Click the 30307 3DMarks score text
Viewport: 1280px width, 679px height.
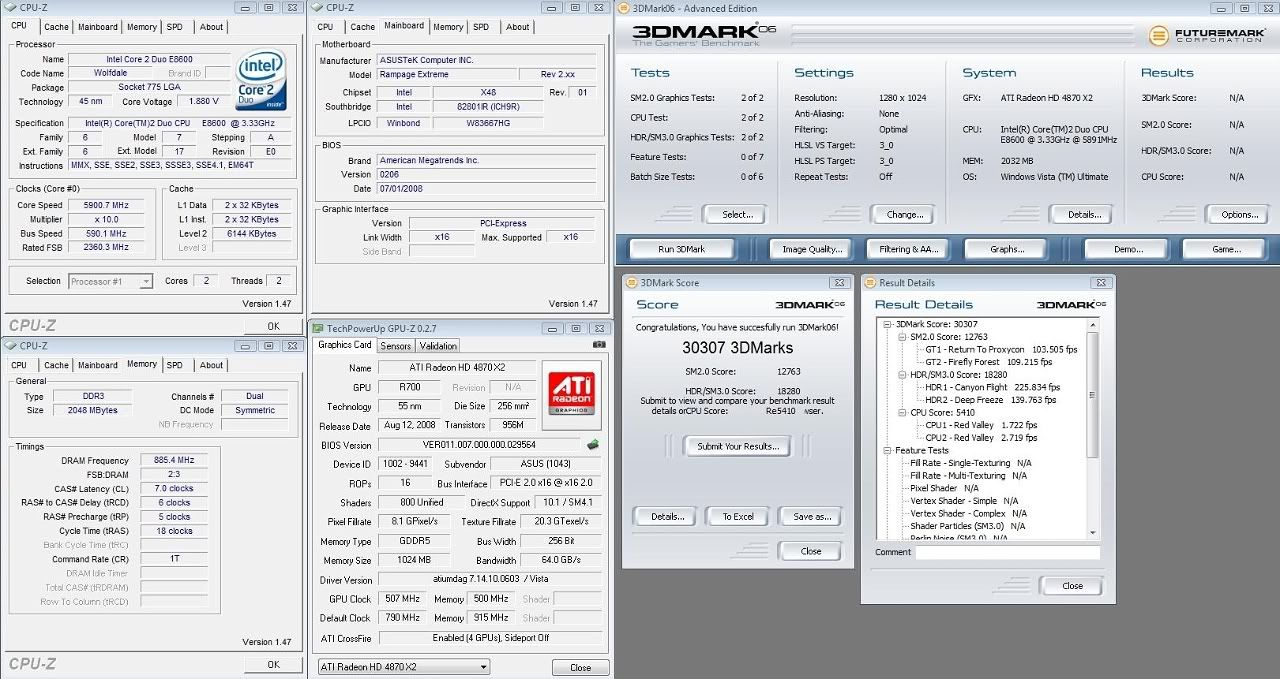[738, 348]
